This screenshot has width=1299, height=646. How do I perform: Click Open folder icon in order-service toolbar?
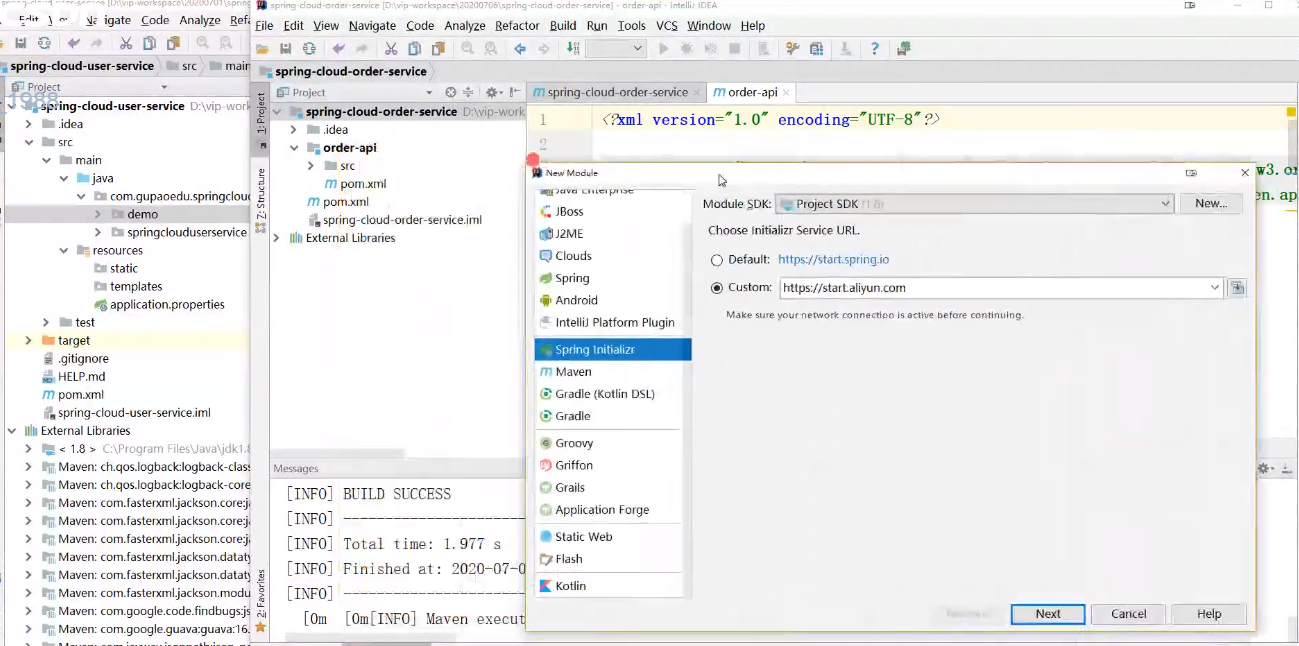(x=262, y=49)
